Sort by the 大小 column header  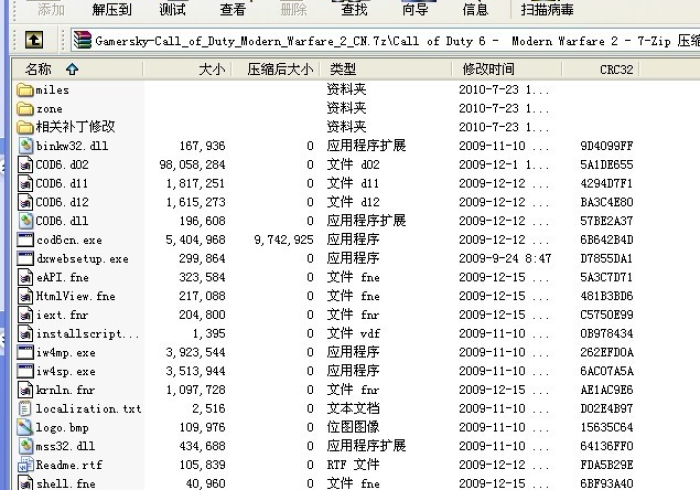pos(187,69)
